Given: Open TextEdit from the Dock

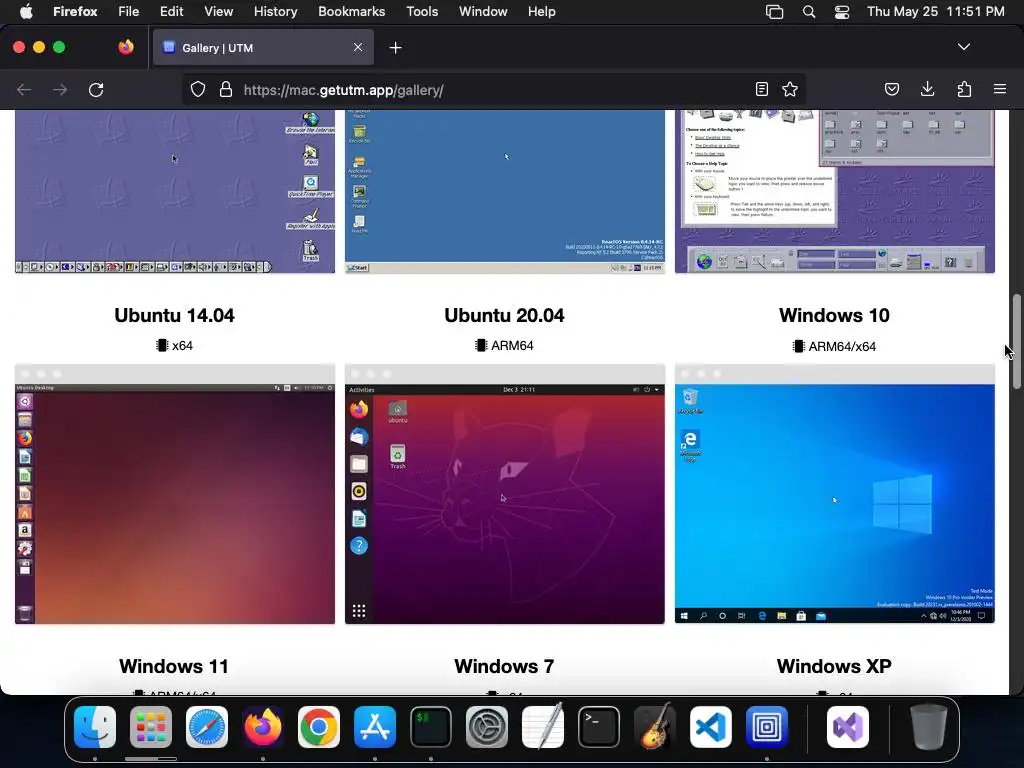Looking at the screenshot, I should click(x=543, y=727).
